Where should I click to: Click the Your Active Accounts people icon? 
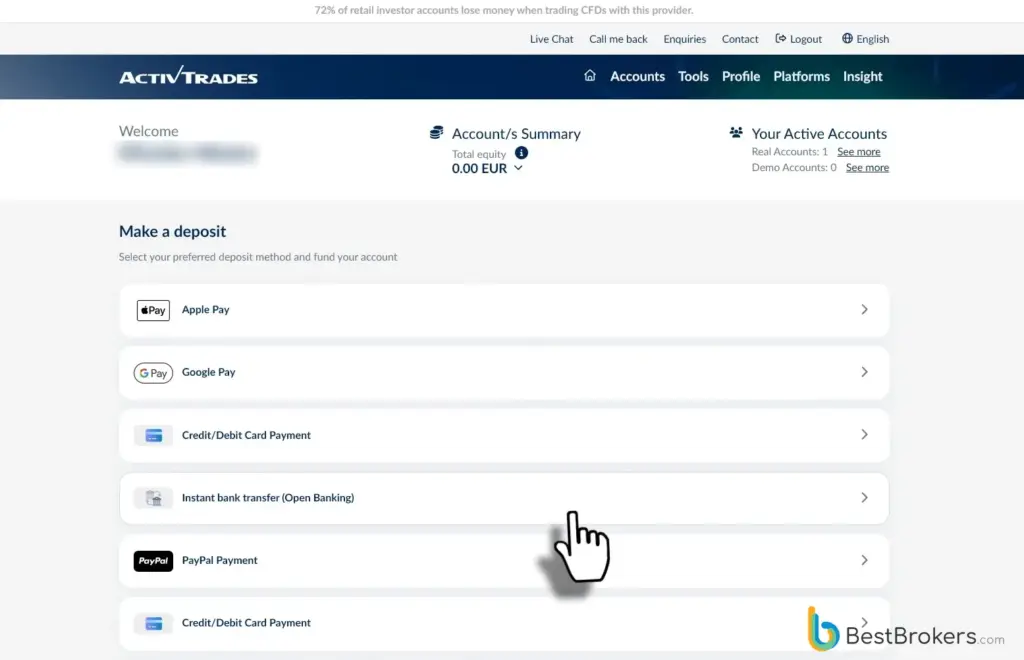(x=736, y=133)
